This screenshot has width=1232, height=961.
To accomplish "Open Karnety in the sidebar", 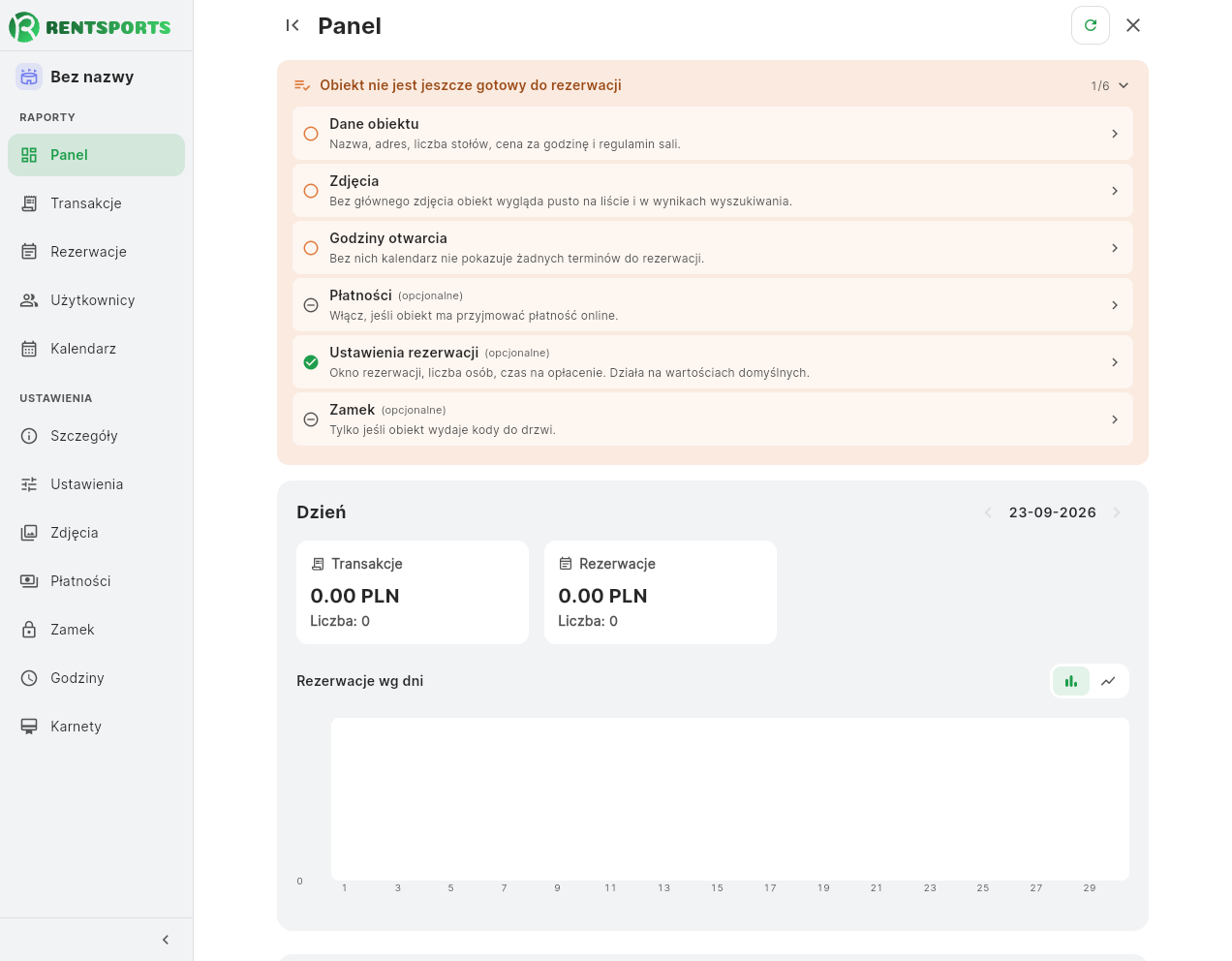I will pyautogui.click(x=96, y=727).
